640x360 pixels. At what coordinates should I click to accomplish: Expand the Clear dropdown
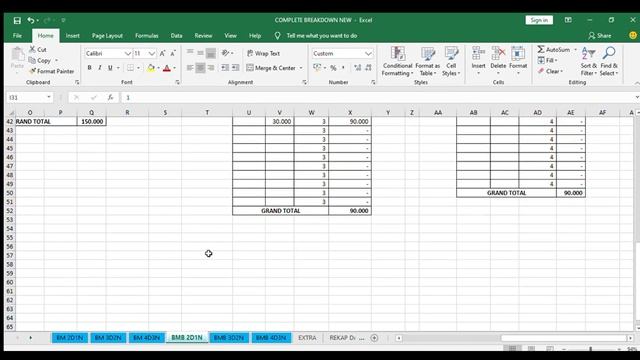tap(562, 71)
